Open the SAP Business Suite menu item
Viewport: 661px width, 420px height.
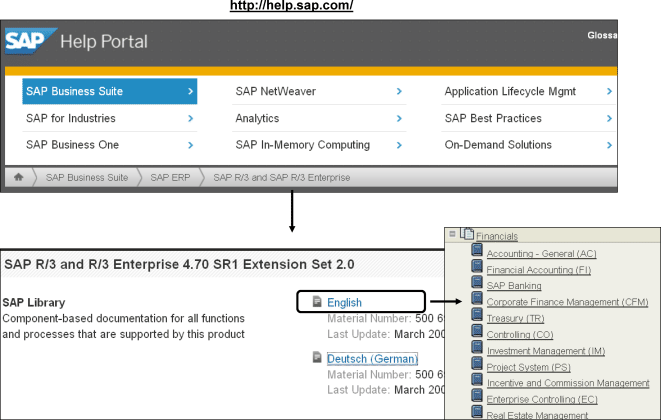pos(110,91)
